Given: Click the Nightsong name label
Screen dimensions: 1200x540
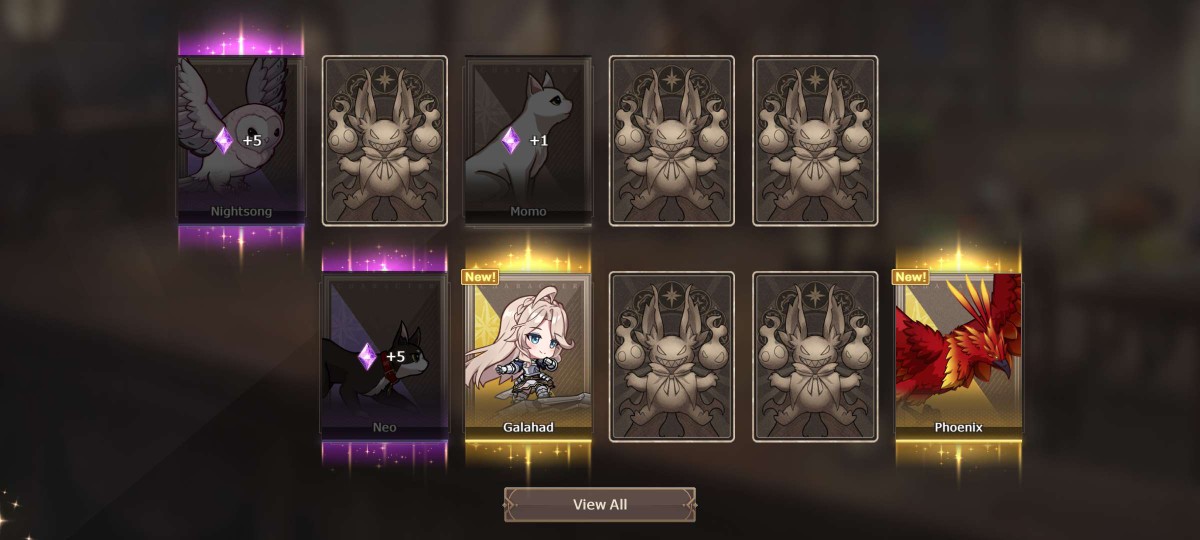Looking at the screenshot, I should click(x=241, y=212).
